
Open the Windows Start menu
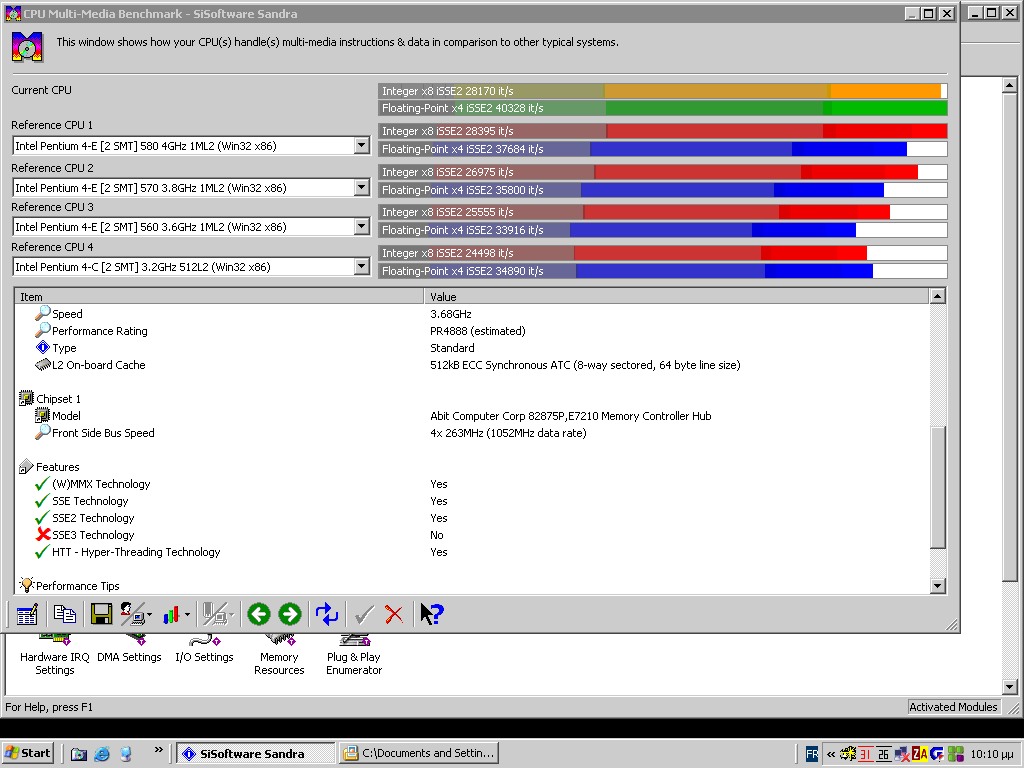(28, 753)
